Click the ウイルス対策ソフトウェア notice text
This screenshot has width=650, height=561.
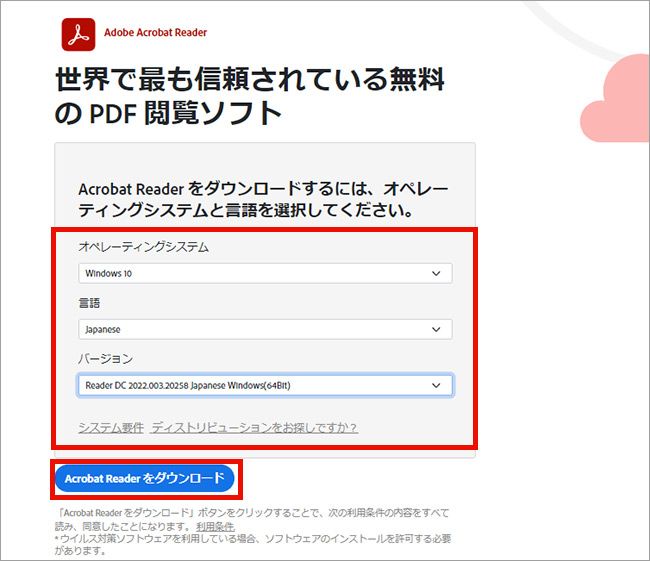(x=252, y=544)
